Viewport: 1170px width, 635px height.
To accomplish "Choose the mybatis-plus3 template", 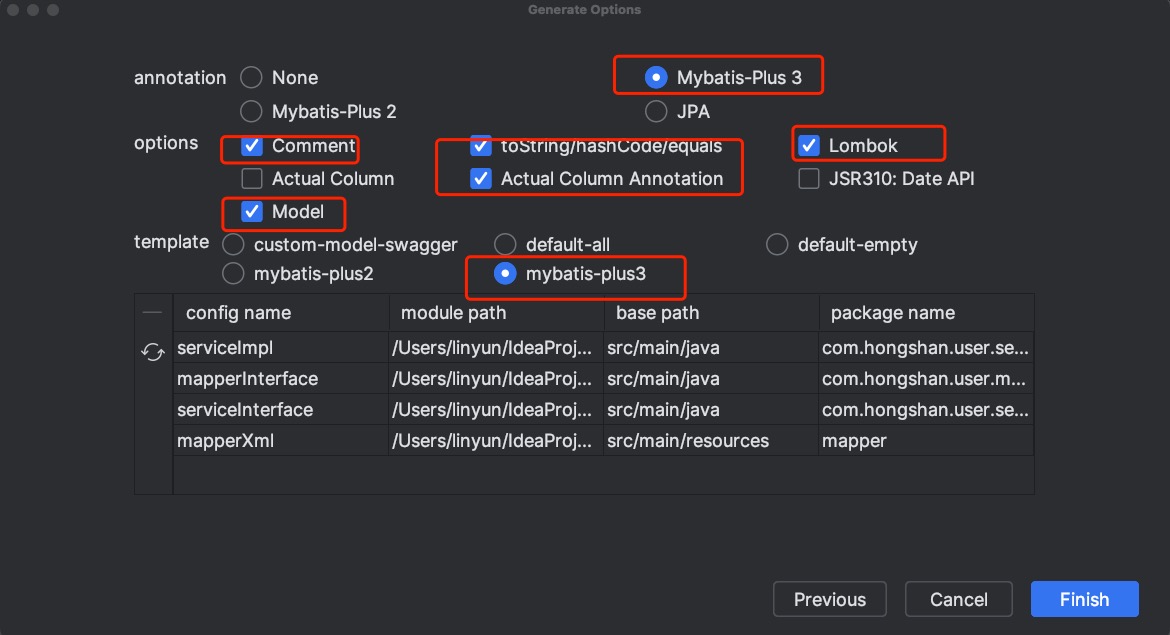I will [x=505, y=274].
